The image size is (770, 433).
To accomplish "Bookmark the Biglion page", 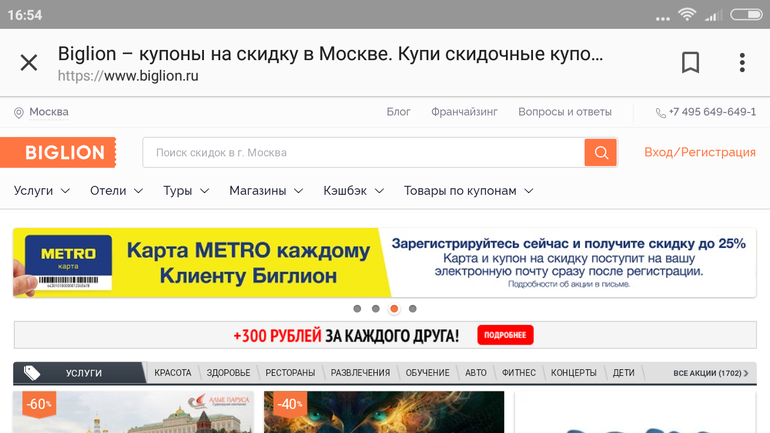I will (690, 63).
